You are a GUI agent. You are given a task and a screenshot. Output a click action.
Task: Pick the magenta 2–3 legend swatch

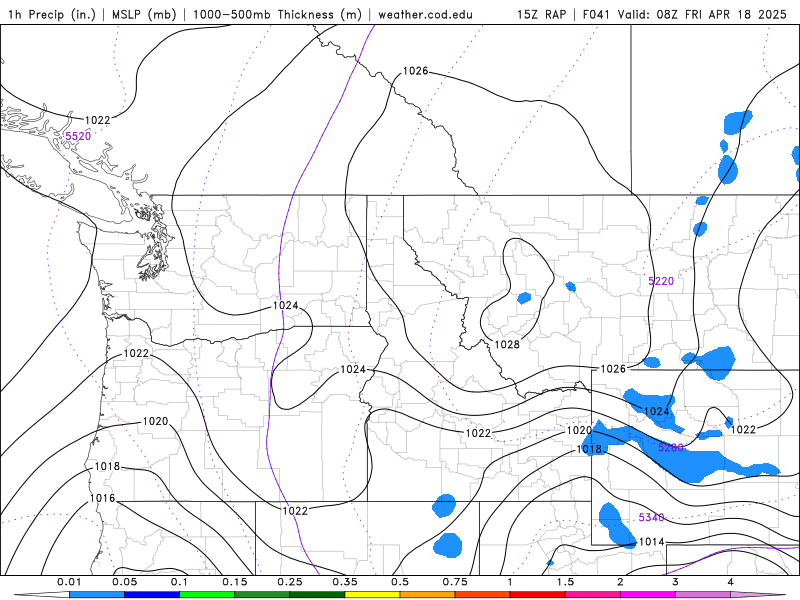(648, 594)
